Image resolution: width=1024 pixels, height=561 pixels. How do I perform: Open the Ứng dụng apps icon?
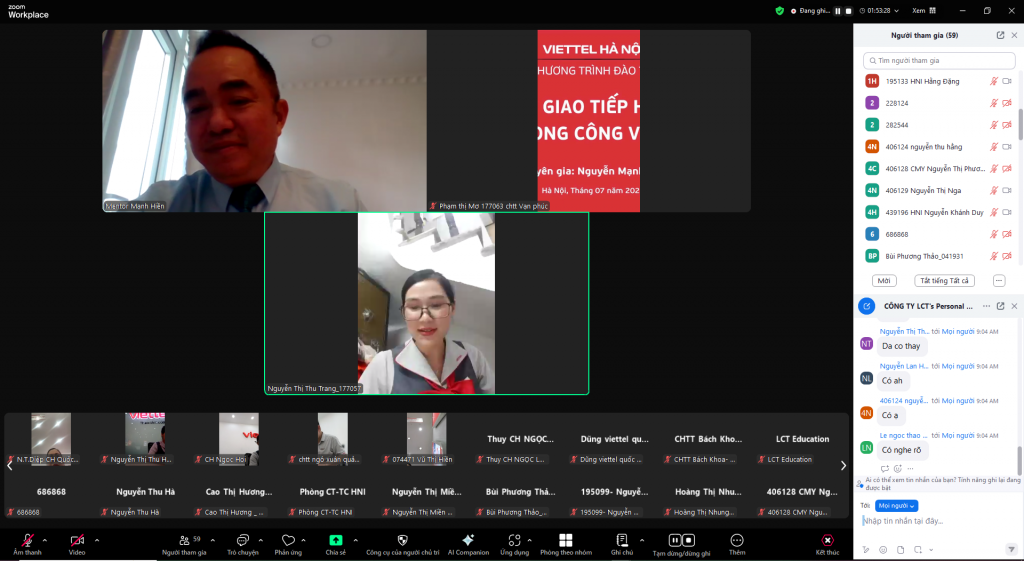(x=515, y=540)
